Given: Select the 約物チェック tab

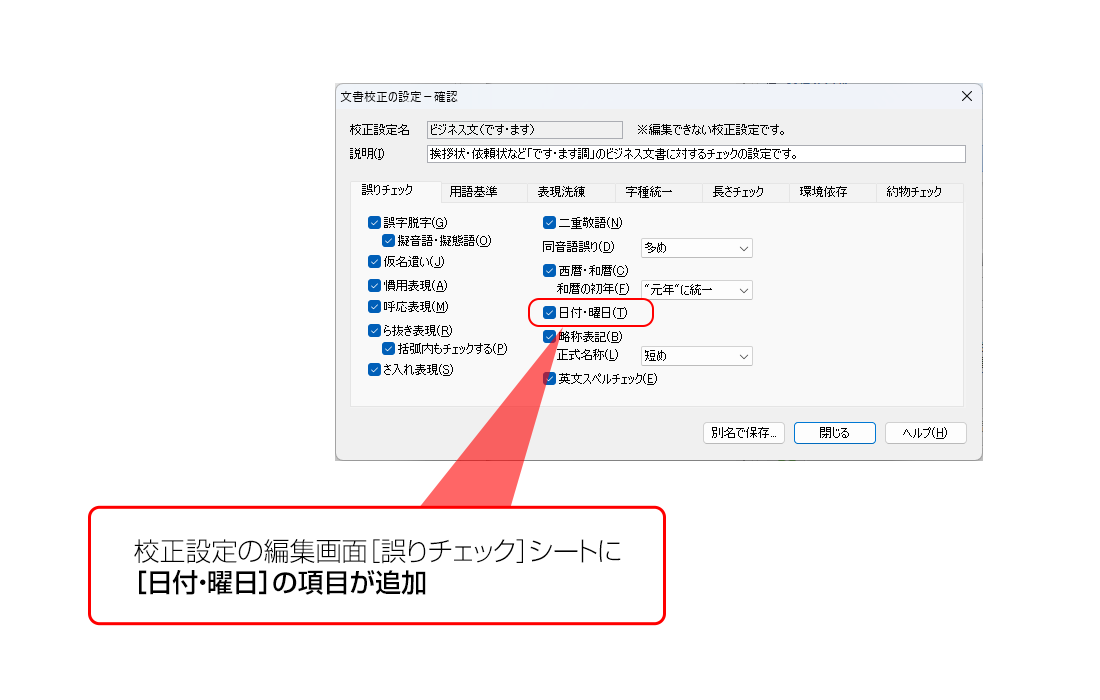Looking at the screenshot, I should [913, 192].
